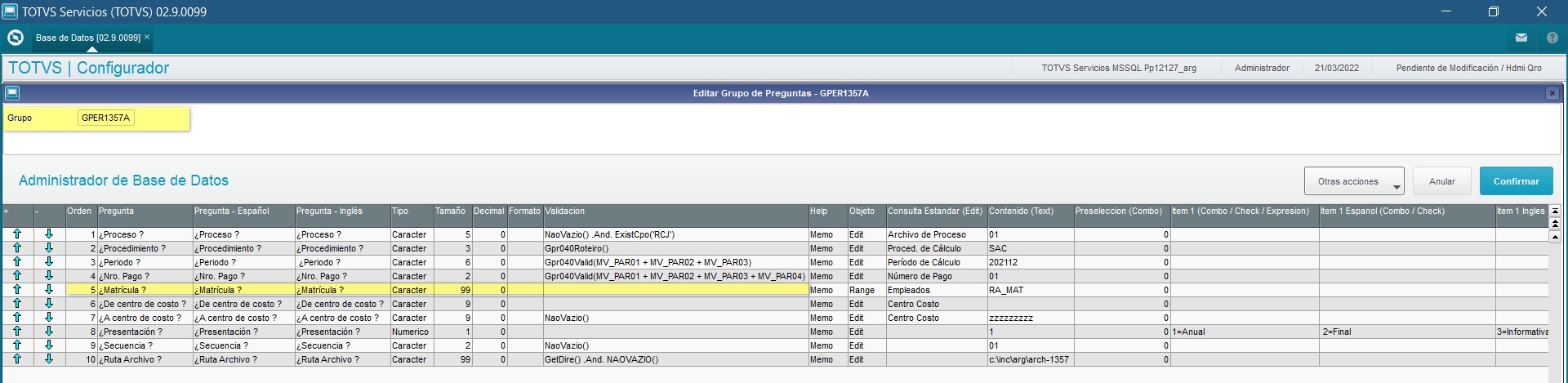
Task: Click Pendiente de Modificación / Hdmi Qro text
Action: click(x=1469, y=68)
